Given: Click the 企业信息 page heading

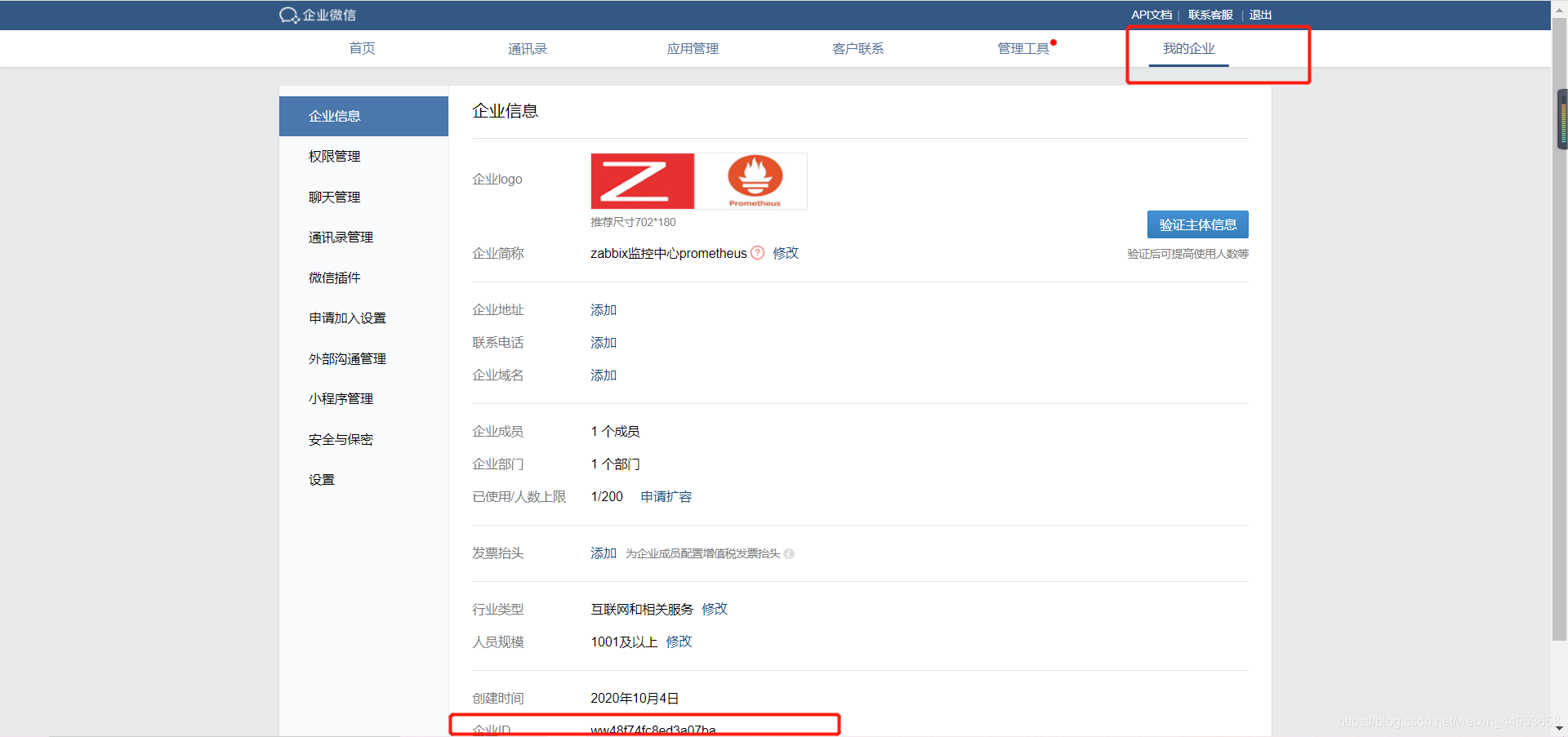Looking at the screenshot, I should pos(505,111).
